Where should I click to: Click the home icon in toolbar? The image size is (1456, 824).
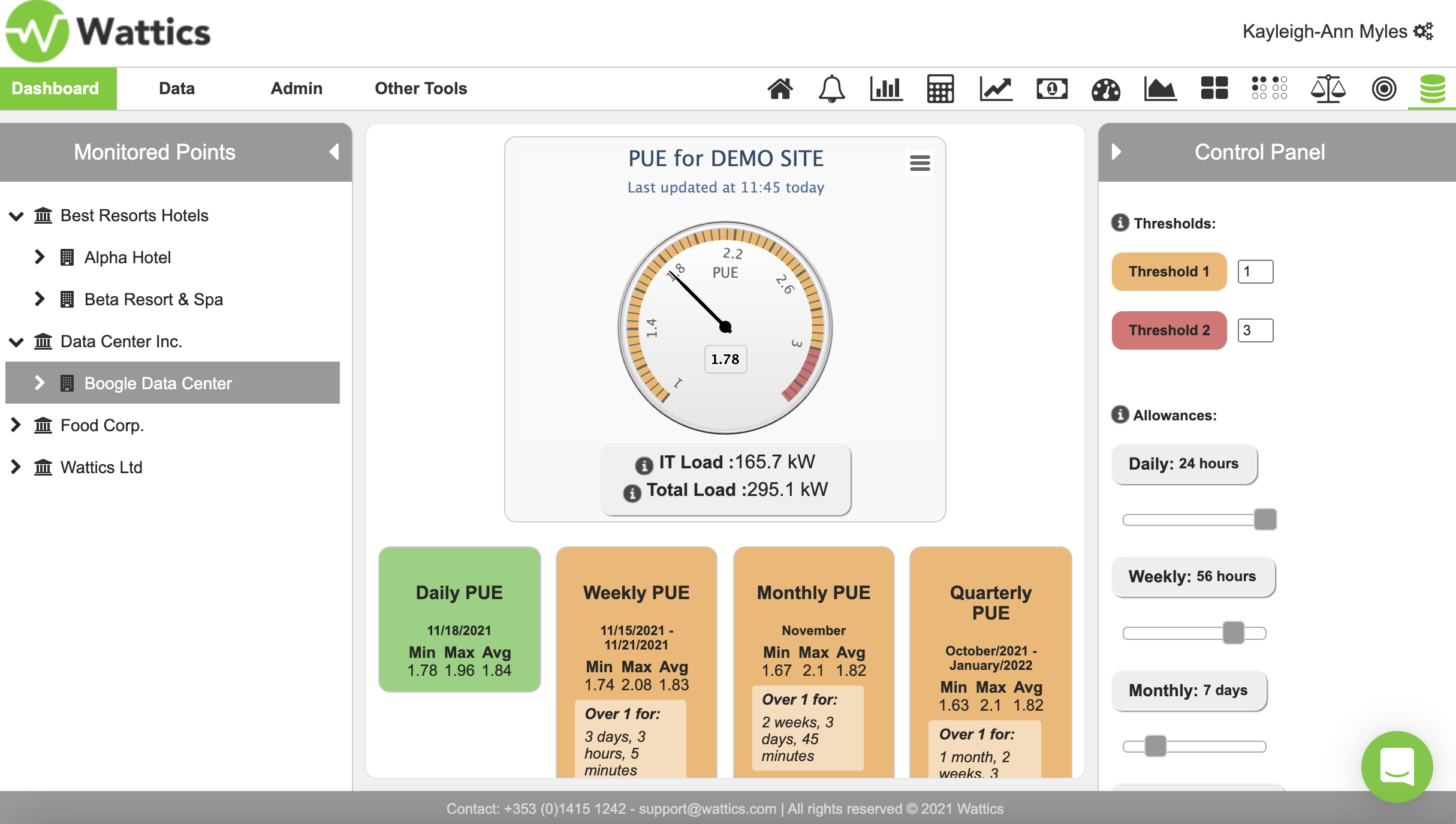[780, 89]
